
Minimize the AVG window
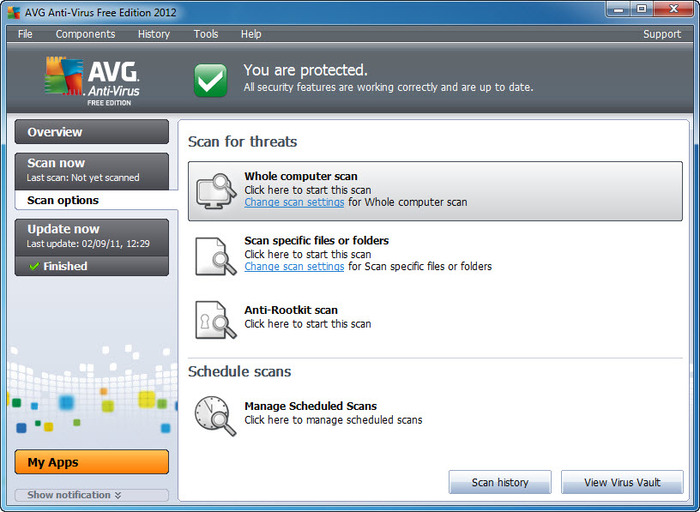(619, 9)
